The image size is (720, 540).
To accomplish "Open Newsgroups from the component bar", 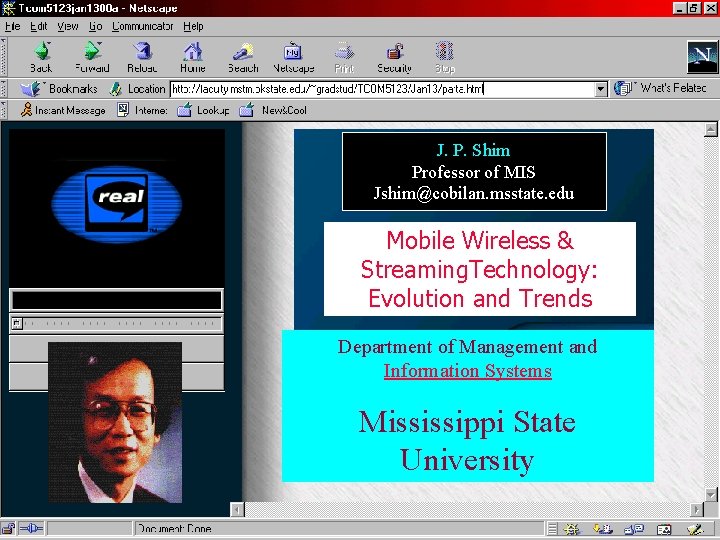I will click(x=635, y=529).
